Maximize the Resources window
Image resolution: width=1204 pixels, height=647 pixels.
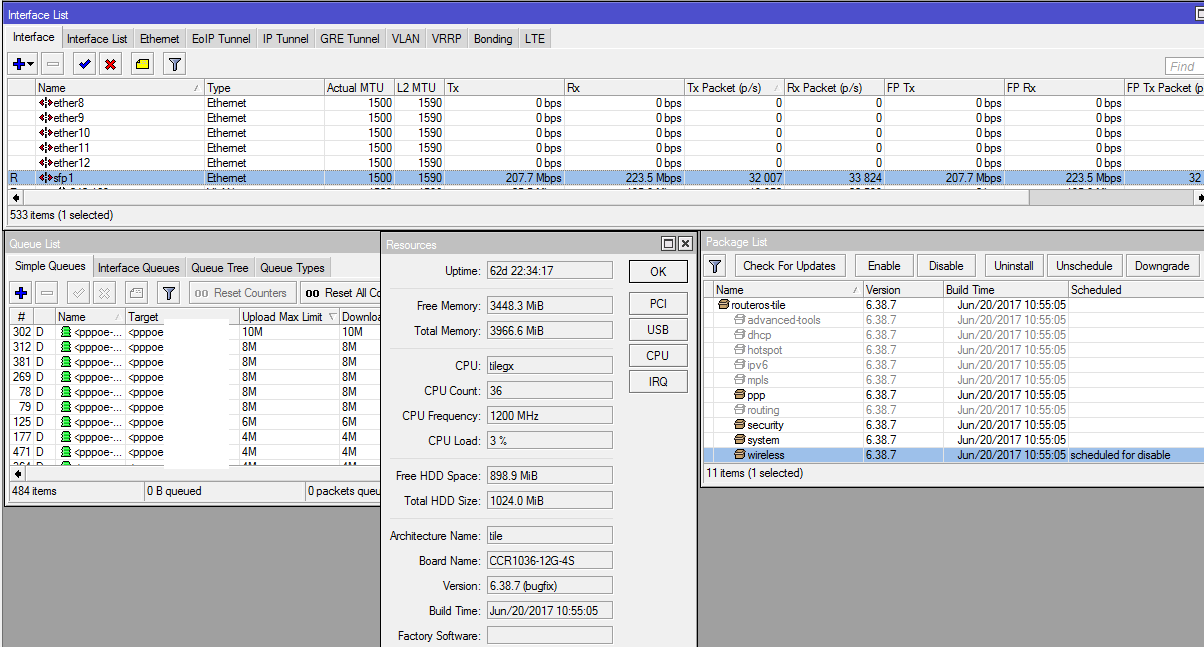tap(668, 244)
